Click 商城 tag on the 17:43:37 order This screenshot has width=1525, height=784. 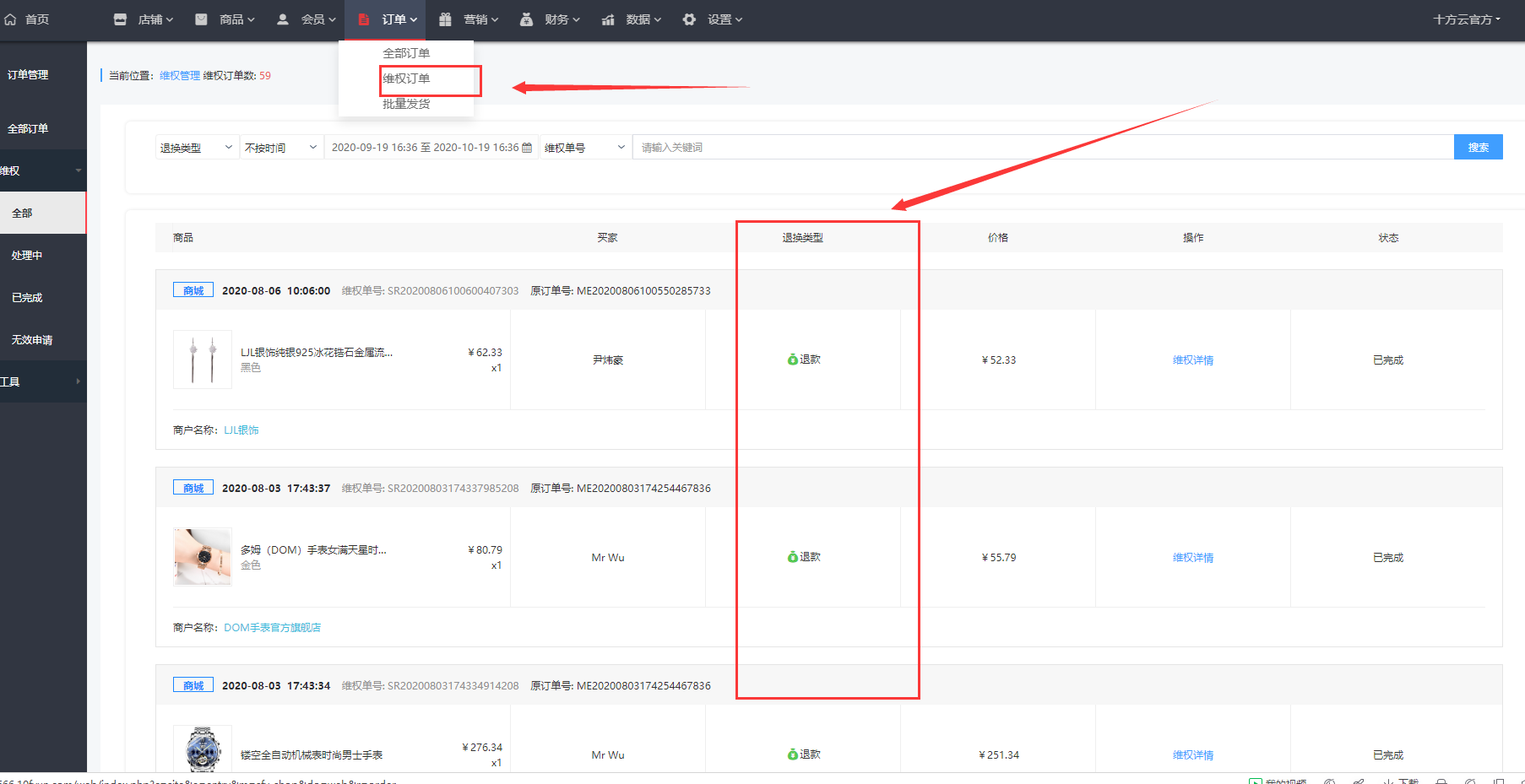tap(193, 488)
